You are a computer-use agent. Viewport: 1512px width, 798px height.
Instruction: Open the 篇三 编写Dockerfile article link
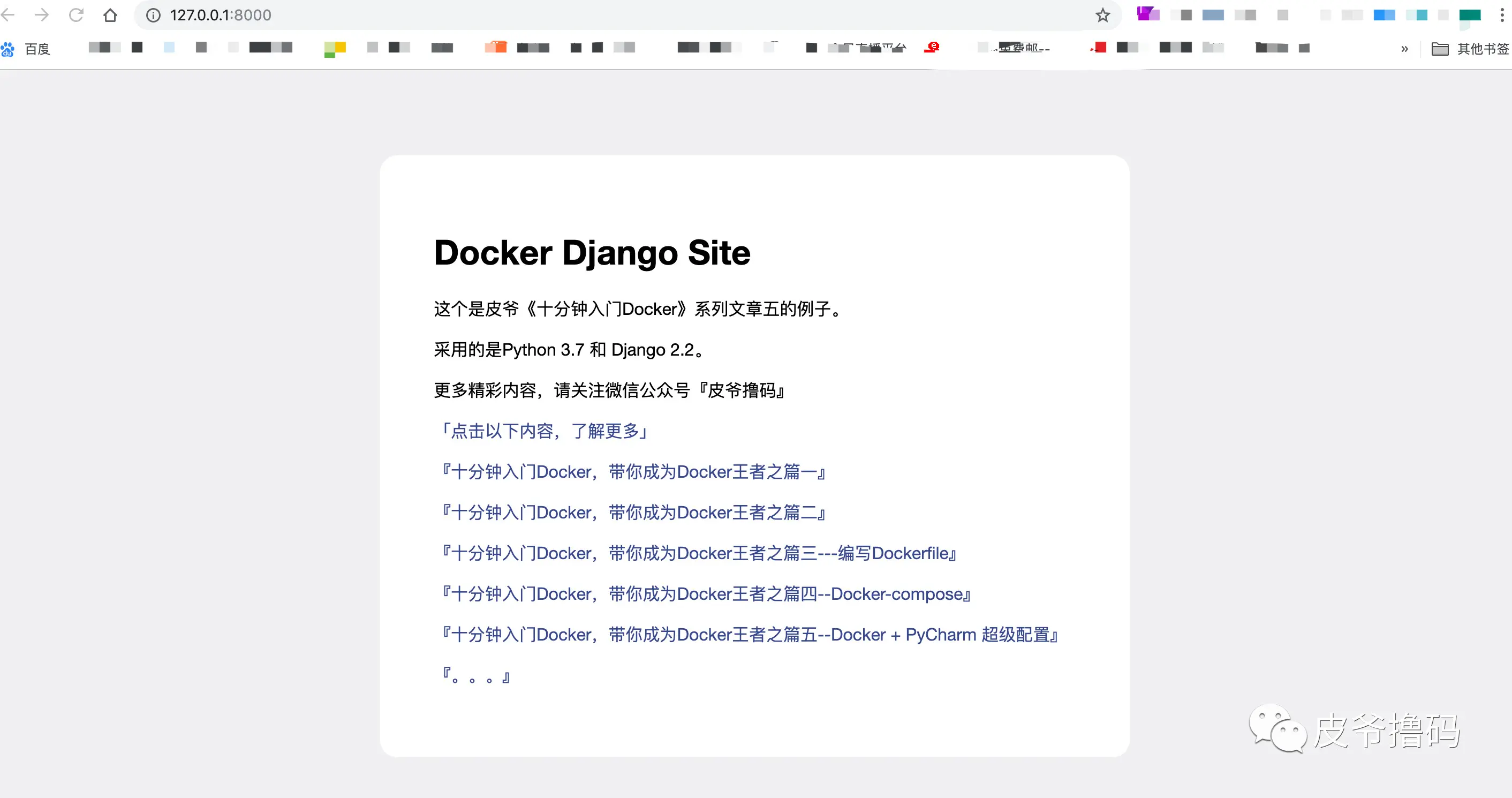[x=699, y=553]
